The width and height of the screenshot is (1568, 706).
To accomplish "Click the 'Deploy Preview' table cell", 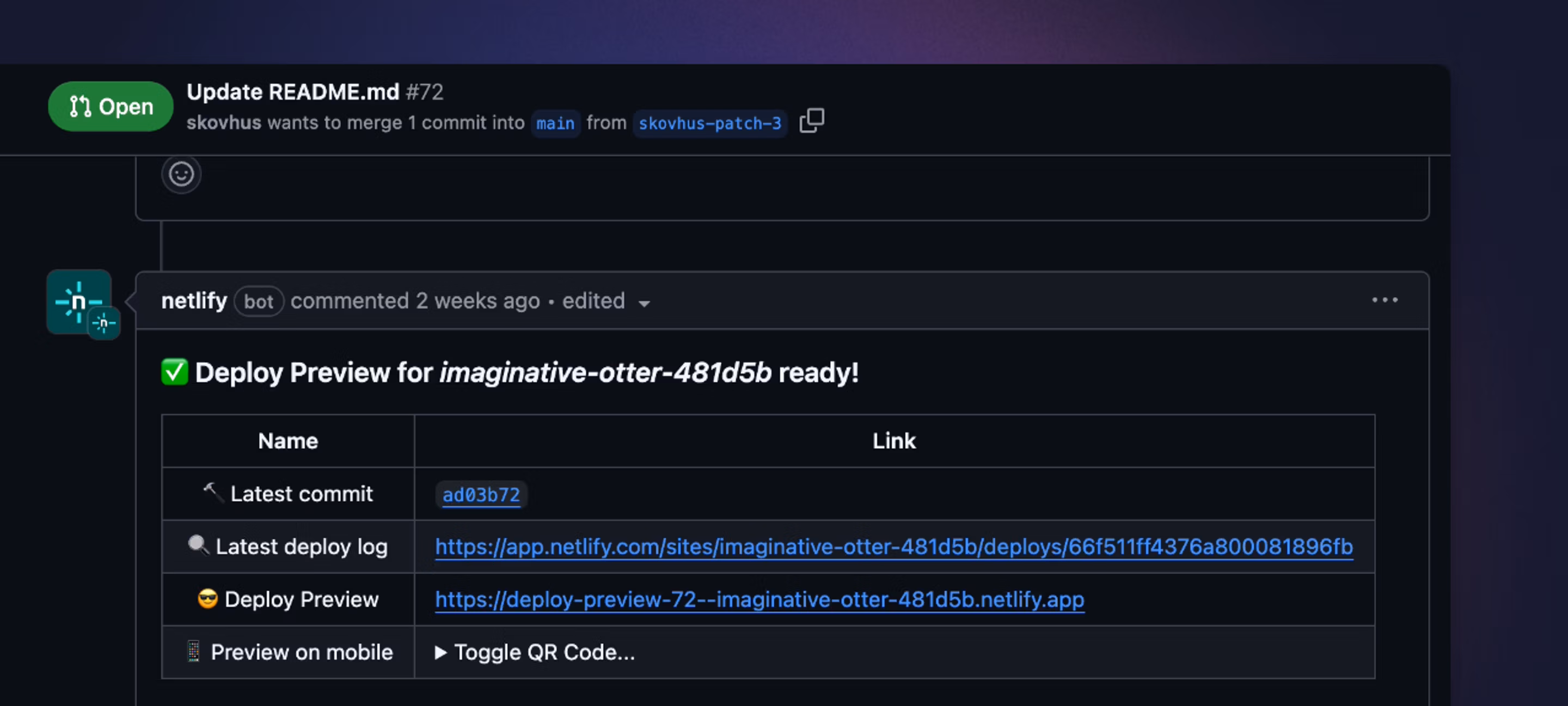I will tap(288, 599).
